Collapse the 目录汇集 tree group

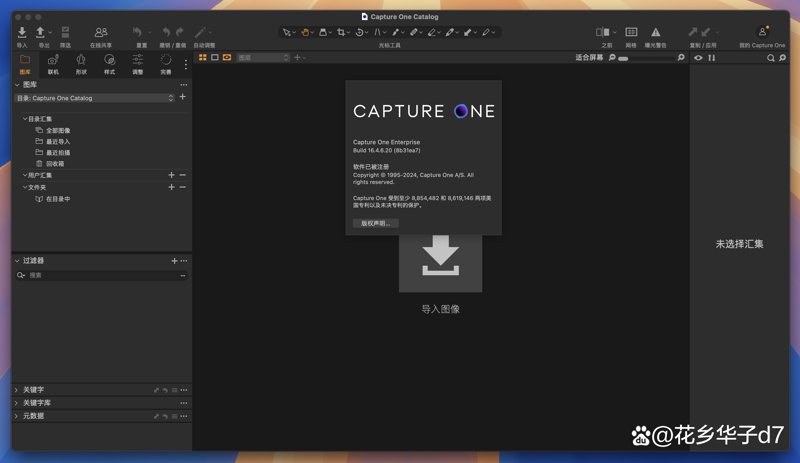pos(25,118)
